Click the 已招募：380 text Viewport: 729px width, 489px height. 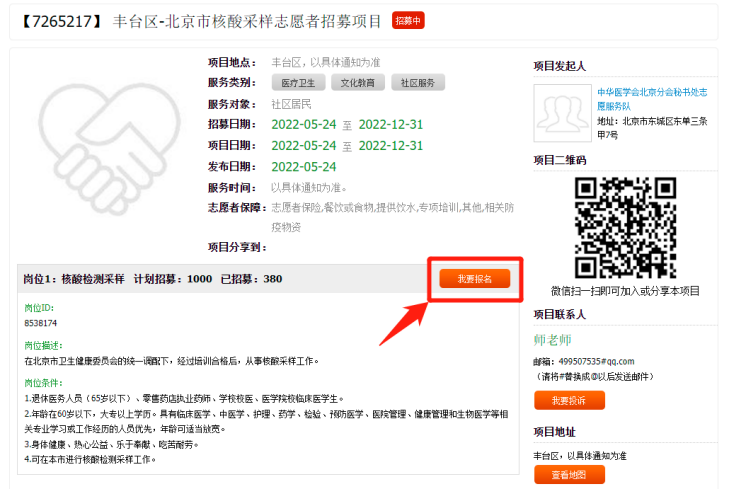click(252, 279)
